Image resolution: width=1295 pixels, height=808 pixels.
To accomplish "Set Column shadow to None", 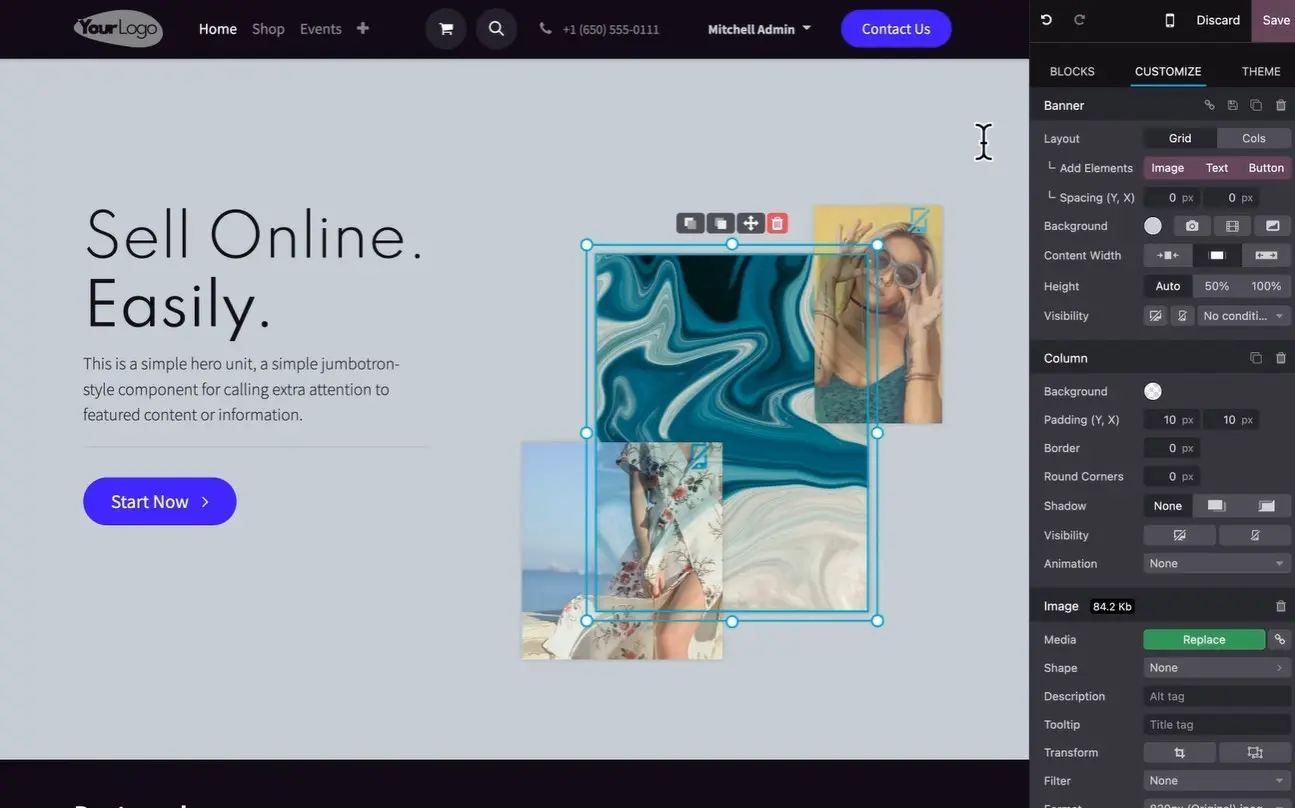I will click(1168, 506).
